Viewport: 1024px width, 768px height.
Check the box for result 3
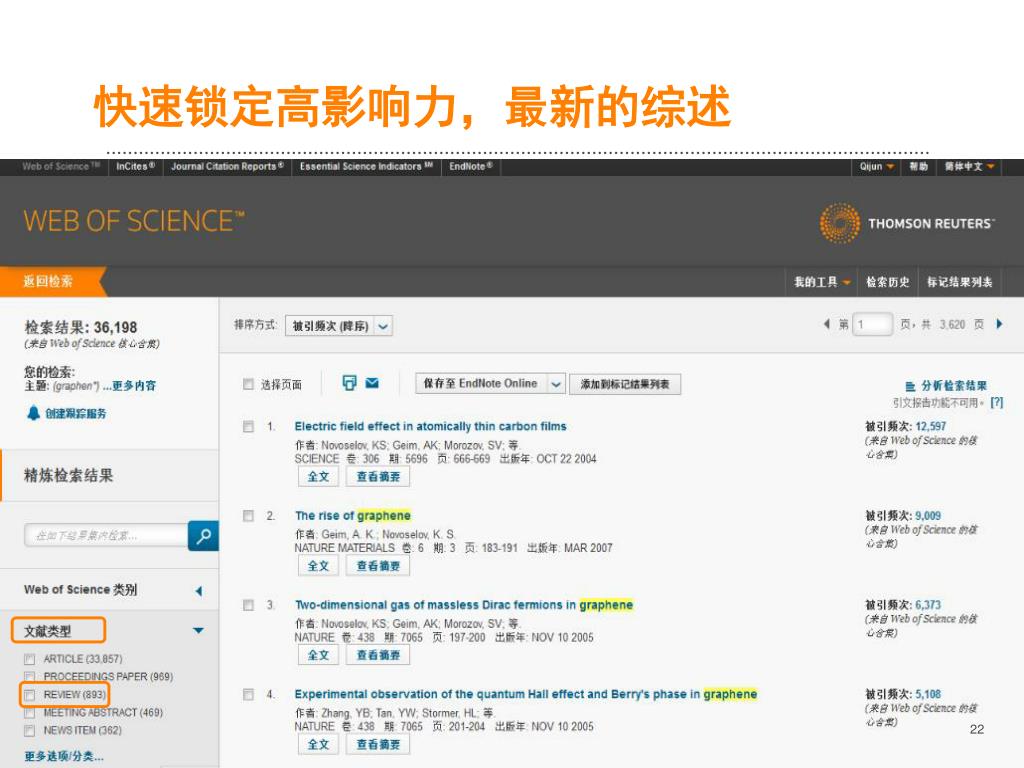[248, 605]
